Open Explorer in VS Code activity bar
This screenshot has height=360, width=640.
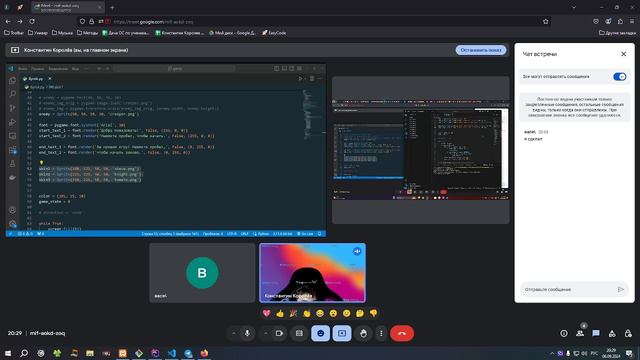click(x=12, y=80)
